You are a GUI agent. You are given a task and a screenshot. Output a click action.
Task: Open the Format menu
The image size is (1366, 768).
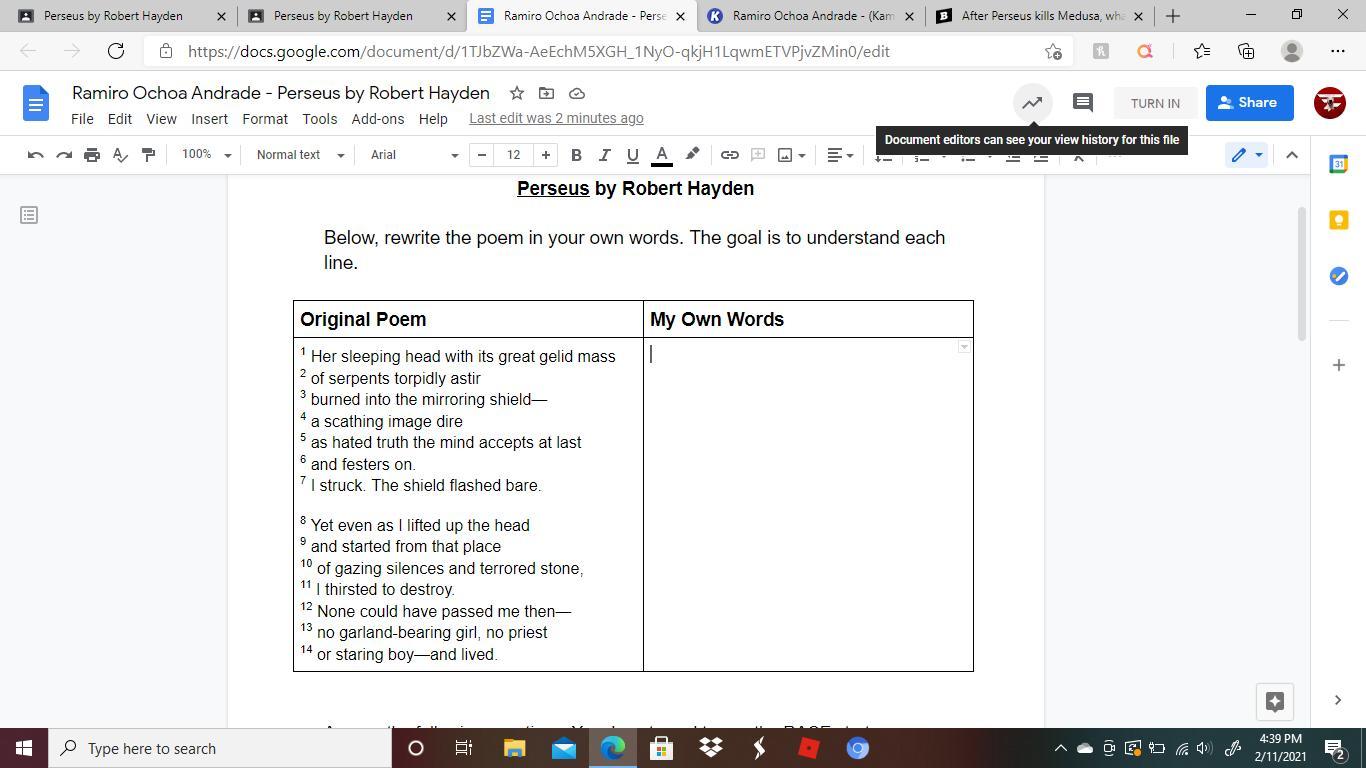point(265,118)
